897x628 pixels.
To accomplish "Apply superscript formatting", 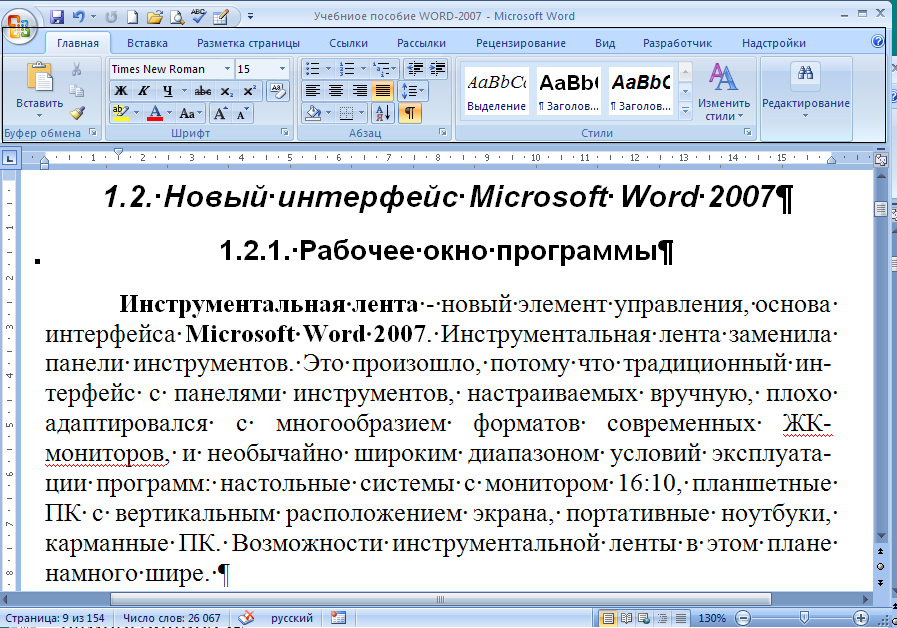I will (x=249, y=91).
